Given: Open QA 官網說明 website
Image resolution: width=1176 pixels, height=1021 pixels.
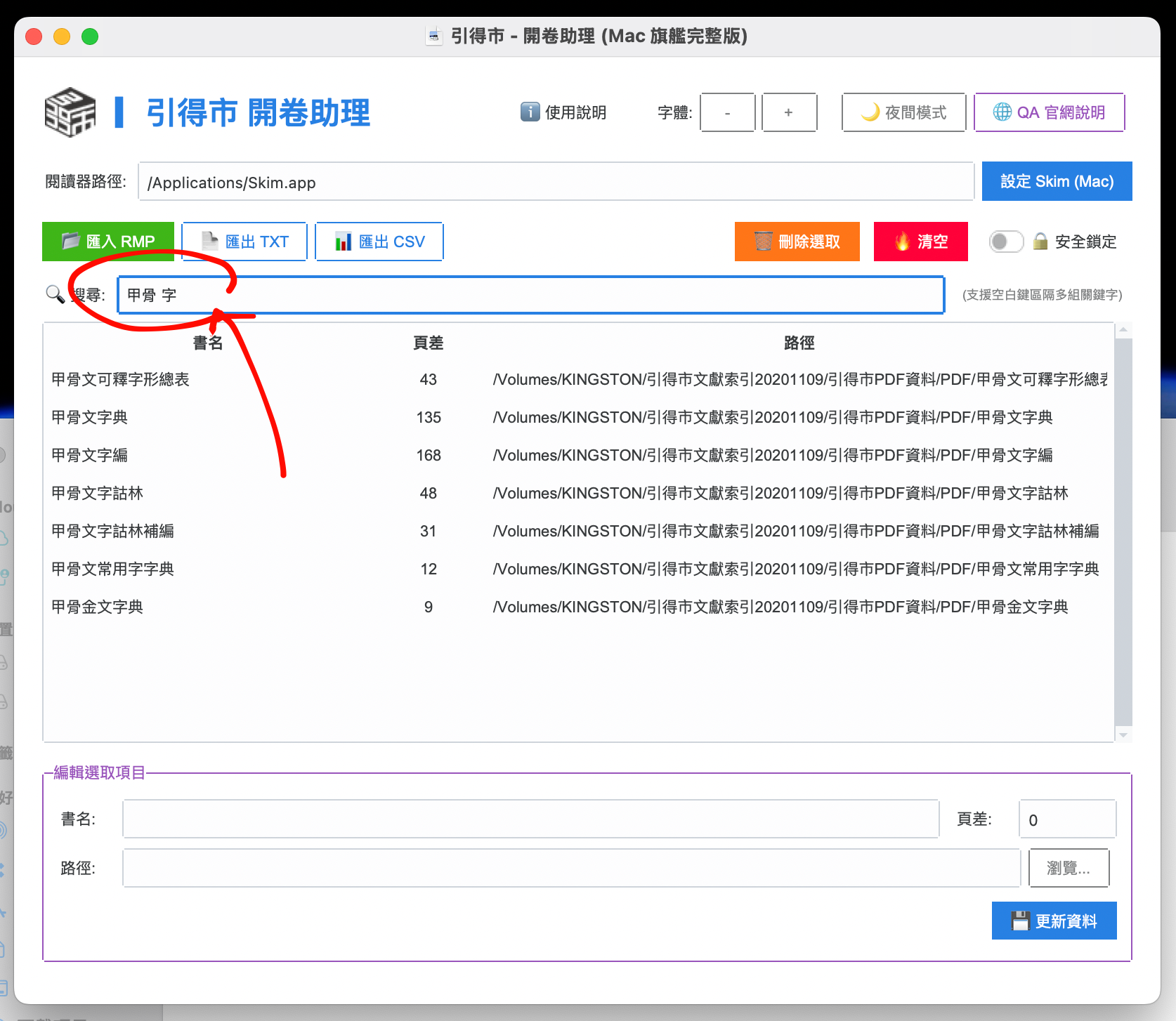Looking at the screenshot, I should tap(1049, 112).
